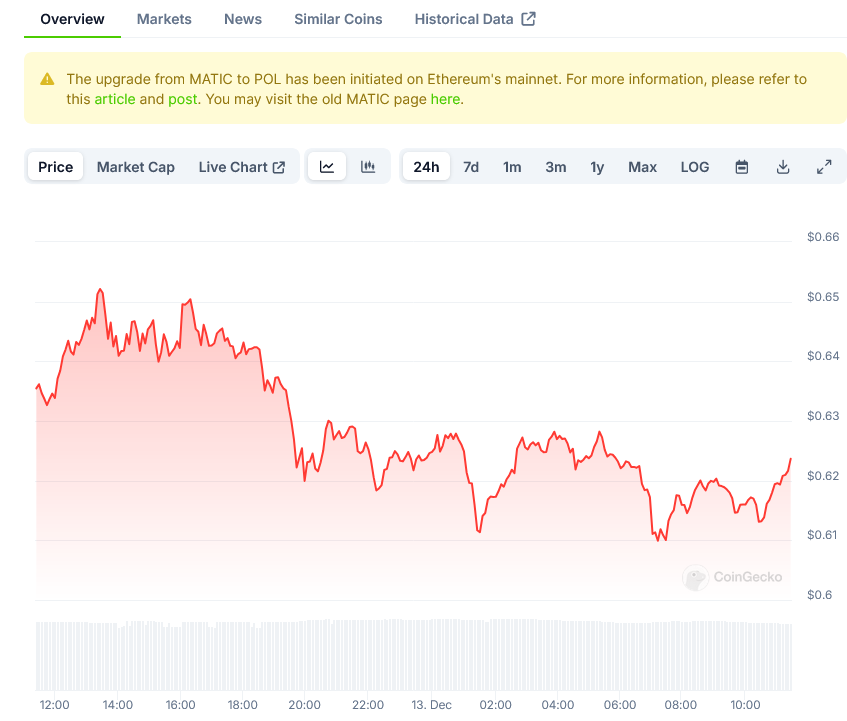Click the download chart data icon
Viewport: 847px width, 721px height.
click(x=783, y=167)
